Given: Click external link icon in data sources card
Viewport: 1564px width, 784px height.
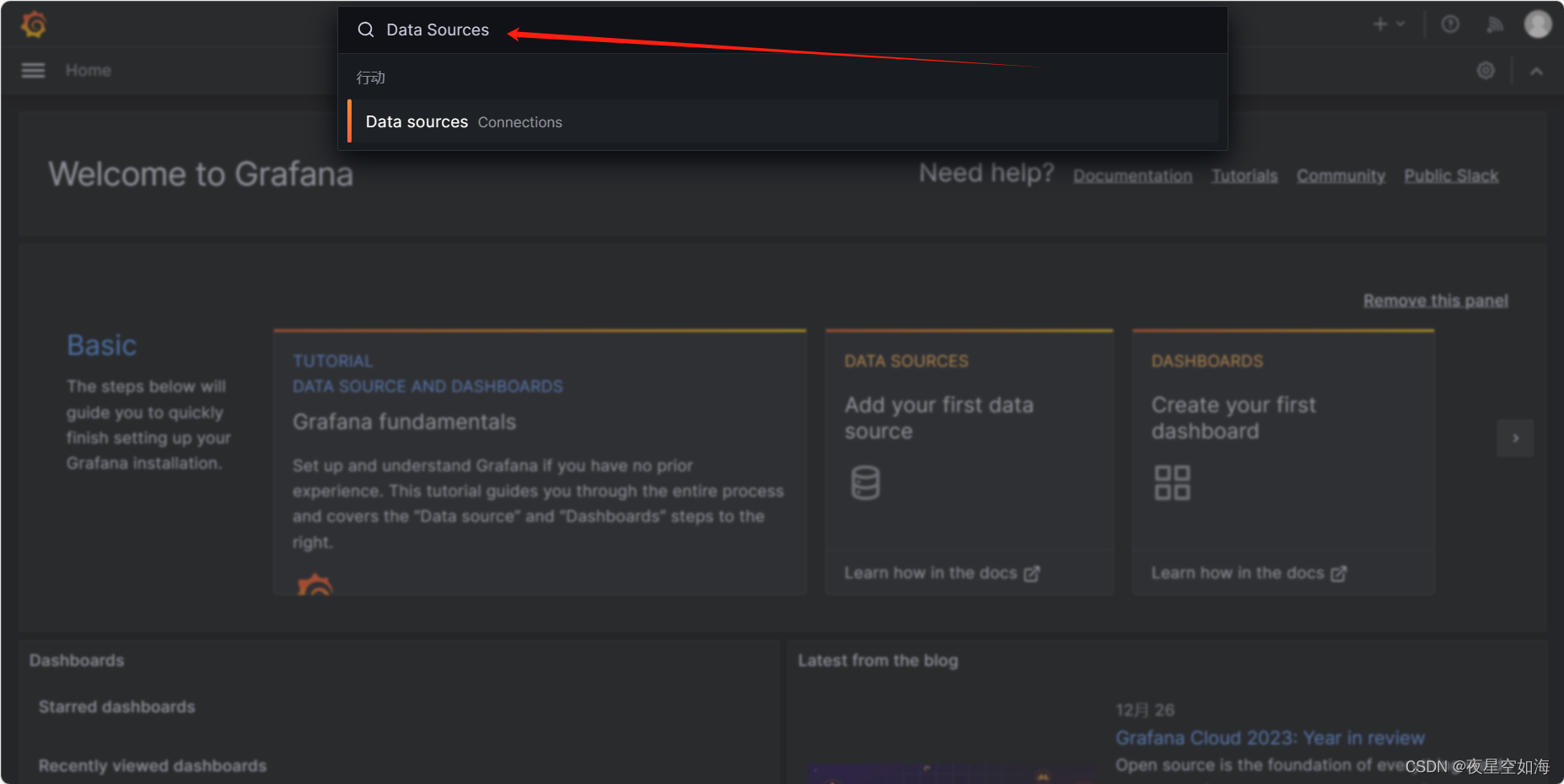Looking at the screenshot, I should 1032,574.
